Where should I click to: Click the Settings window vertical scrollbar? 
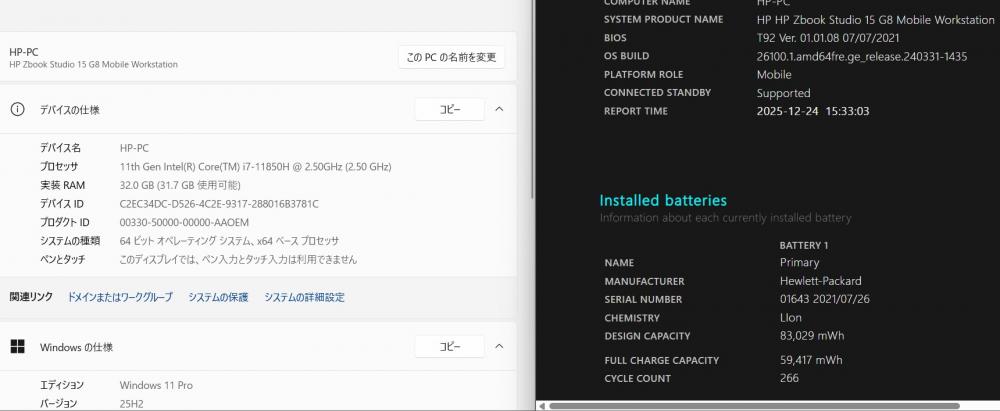point(531,100)
